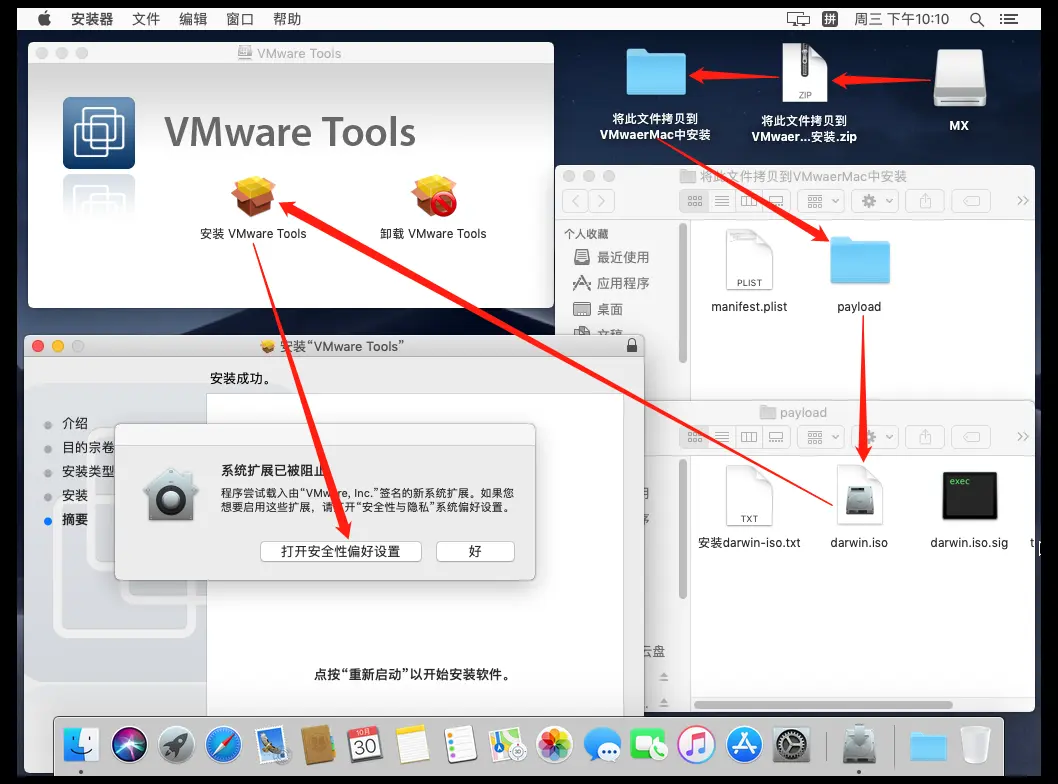Viewport: 1058px width, 784px height.
Task: Open the 编辑 menu
Action: tap(193, 19)
